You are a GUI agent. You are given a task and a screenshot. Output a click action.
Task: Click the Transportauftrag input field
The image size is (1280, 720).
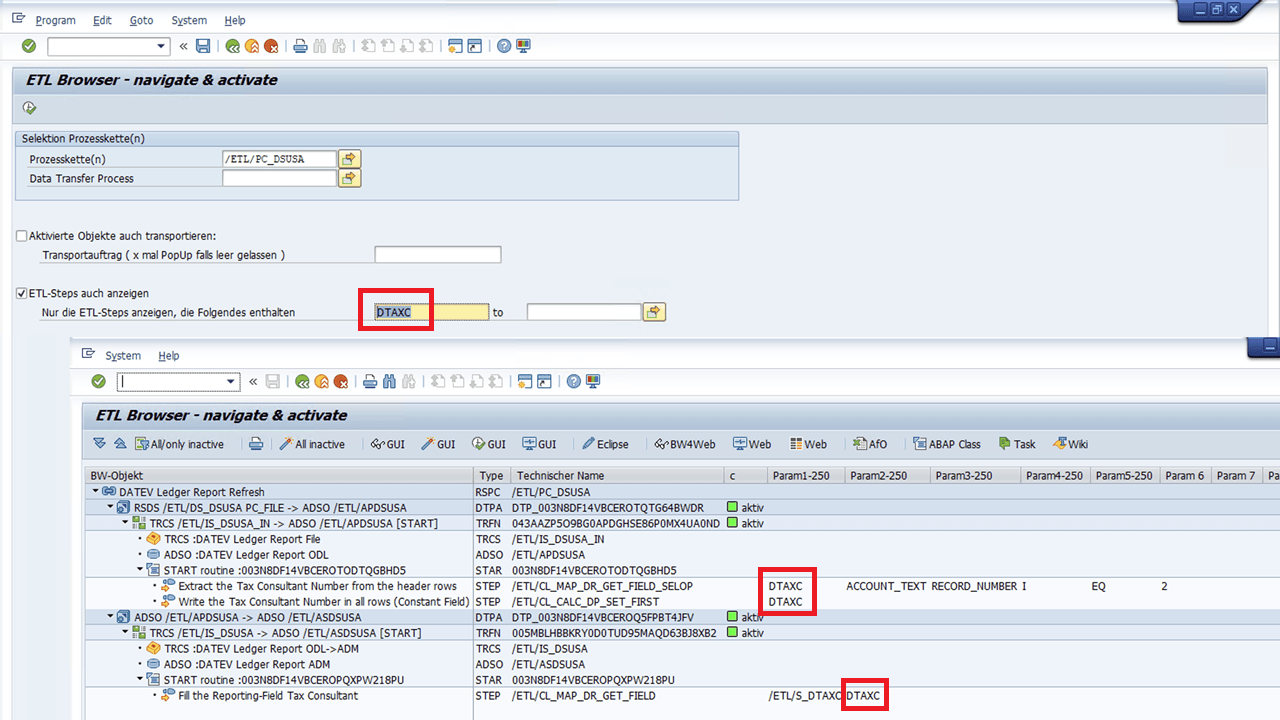point(437,255)
